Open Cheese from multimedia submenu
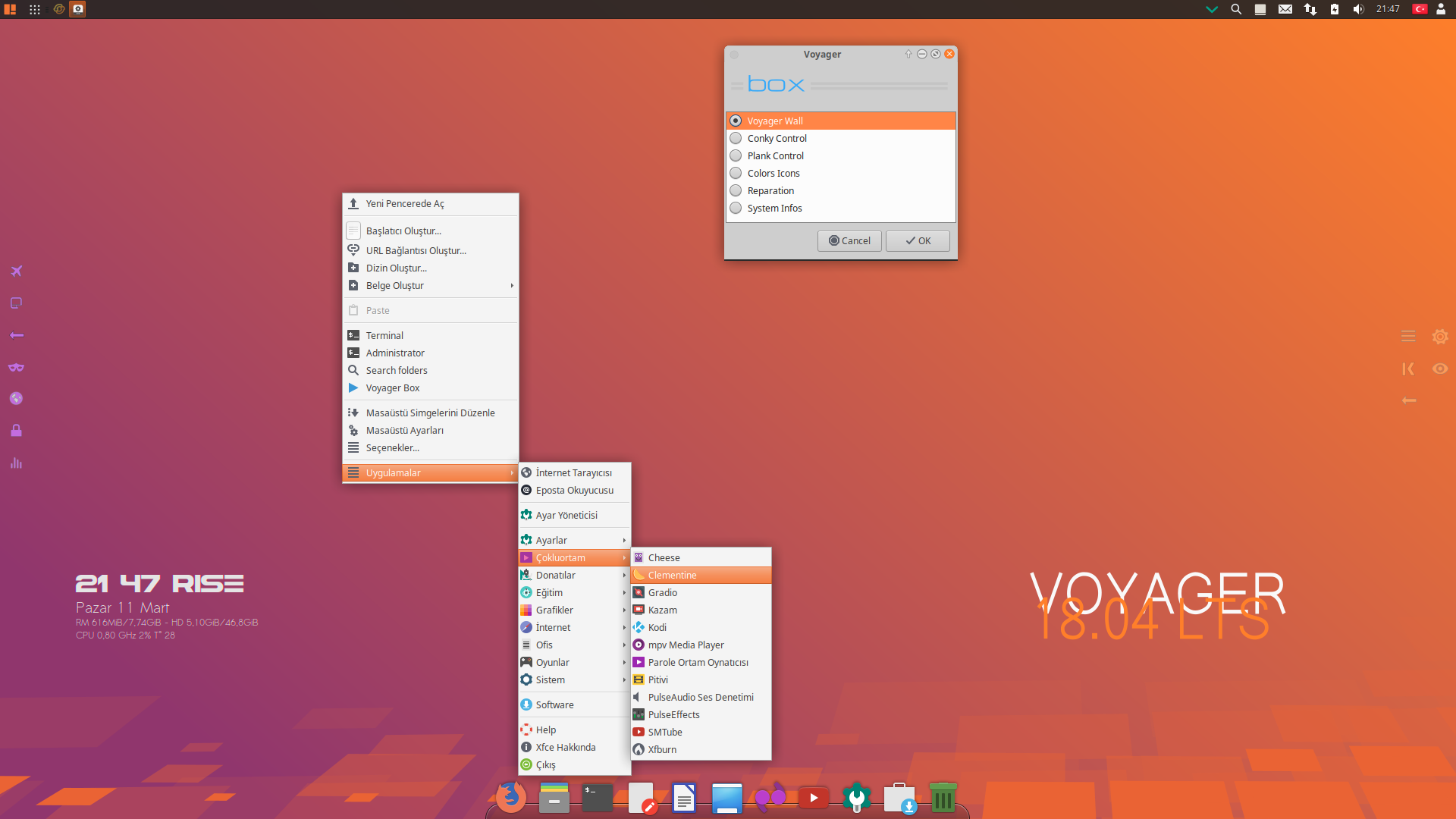 pyautogui.click(x=701, y=557)
